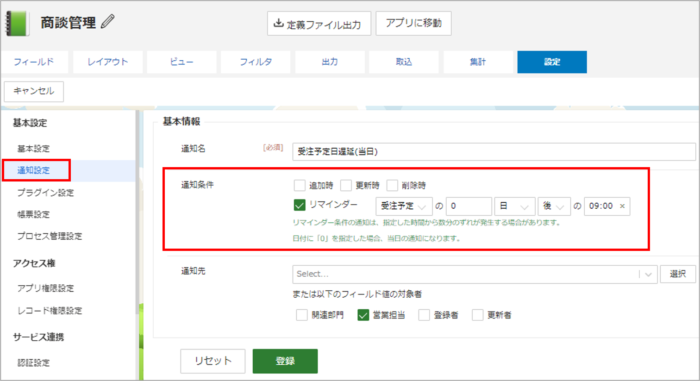Check the 更新者 checkbox under 通知先
Viewport: 700px width, 381px height.
(x=478, y=315)
